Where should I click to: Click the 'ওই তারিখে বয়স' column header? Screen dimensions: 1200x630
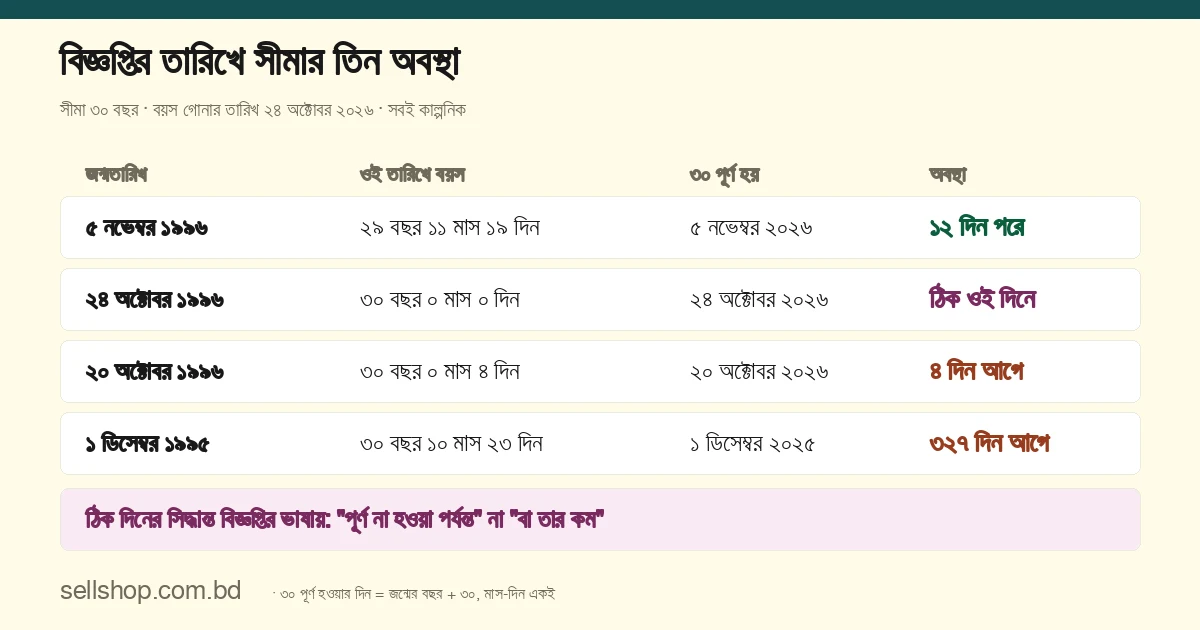[x=412, y=175]
